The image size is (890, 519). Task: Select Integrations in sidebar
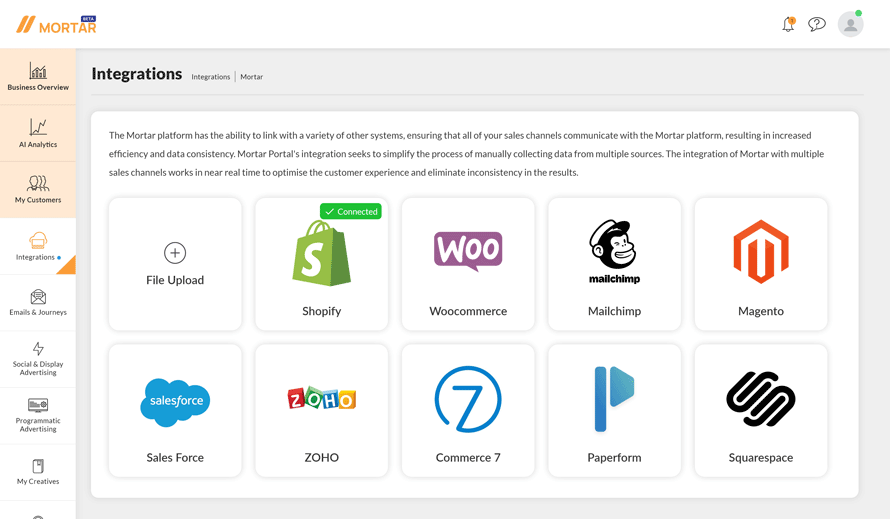pos(38,246)
